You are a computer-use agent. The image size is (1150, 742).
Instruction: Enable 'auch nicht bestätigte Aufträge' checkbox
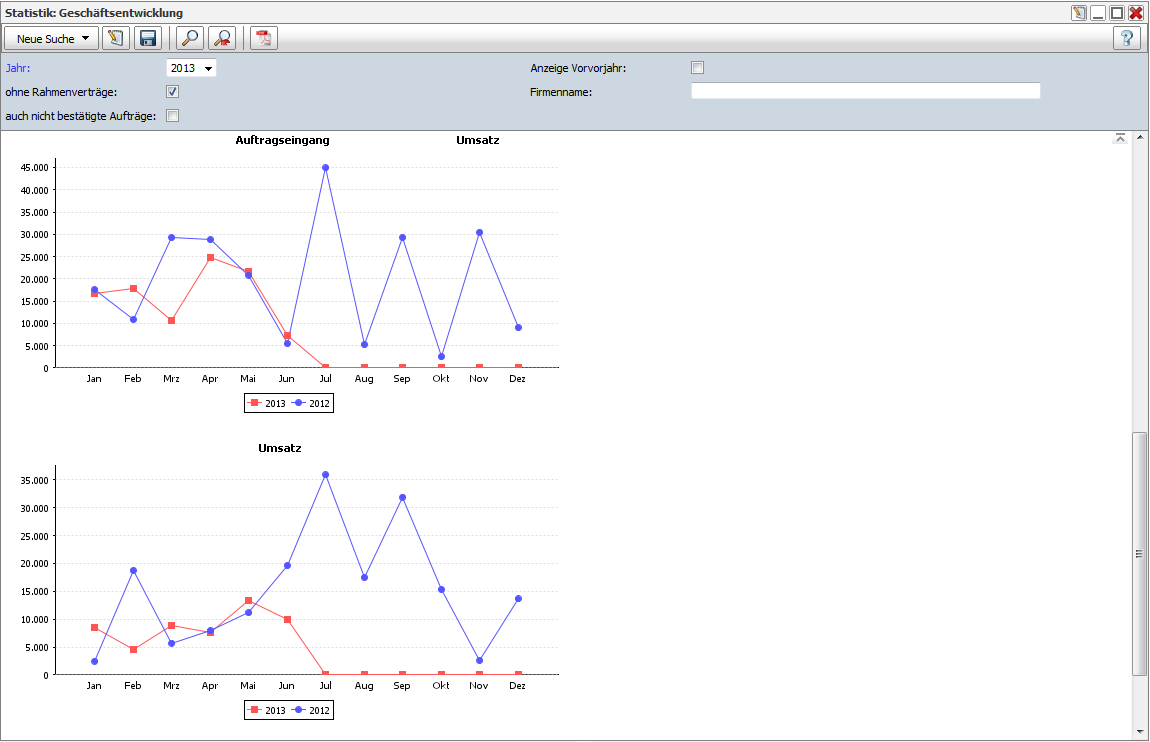pos(172,116)
